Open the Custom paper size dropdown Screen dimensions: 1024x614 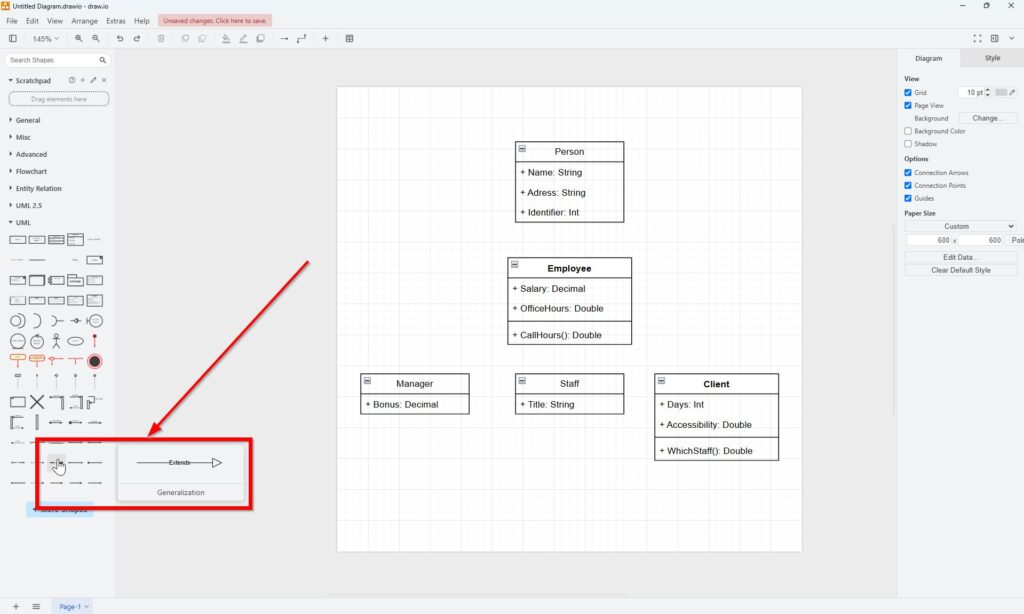960,226
